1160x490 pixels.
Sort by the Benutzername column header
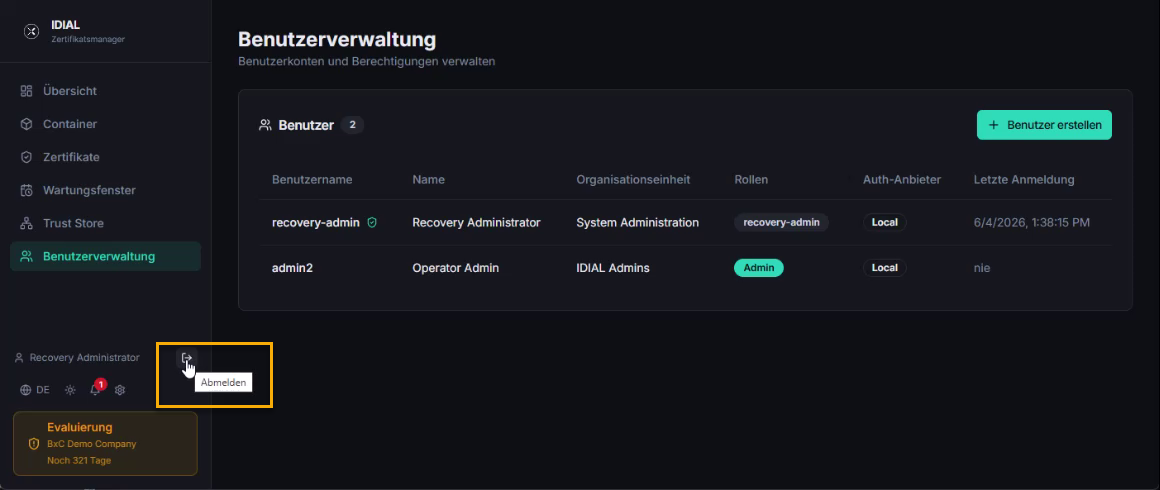tap(312, 180)
